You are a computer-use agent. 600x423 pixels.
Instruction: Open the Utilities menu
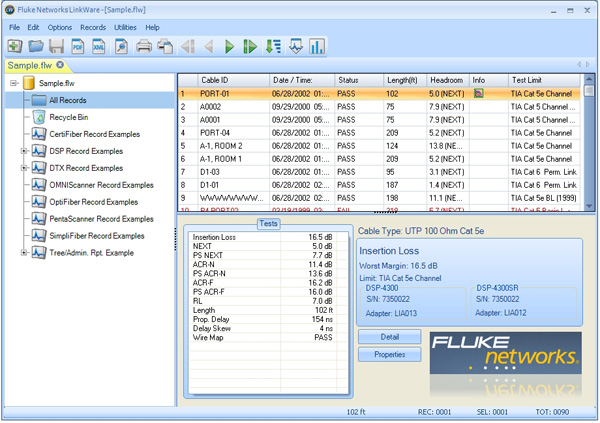click(x=125, y=27)
